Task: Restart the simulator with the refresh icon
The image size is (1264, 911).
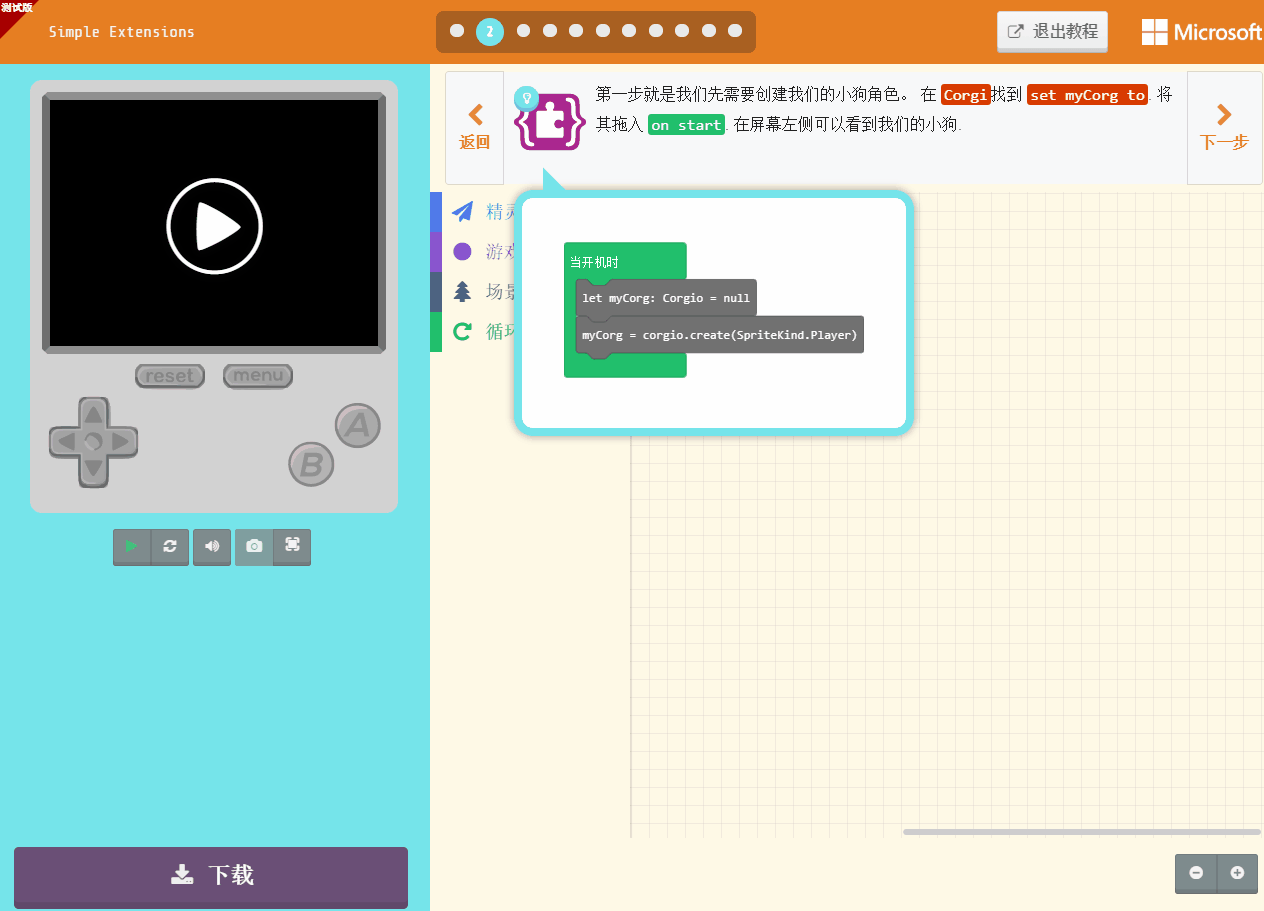Action: click(x=169, y=546)
